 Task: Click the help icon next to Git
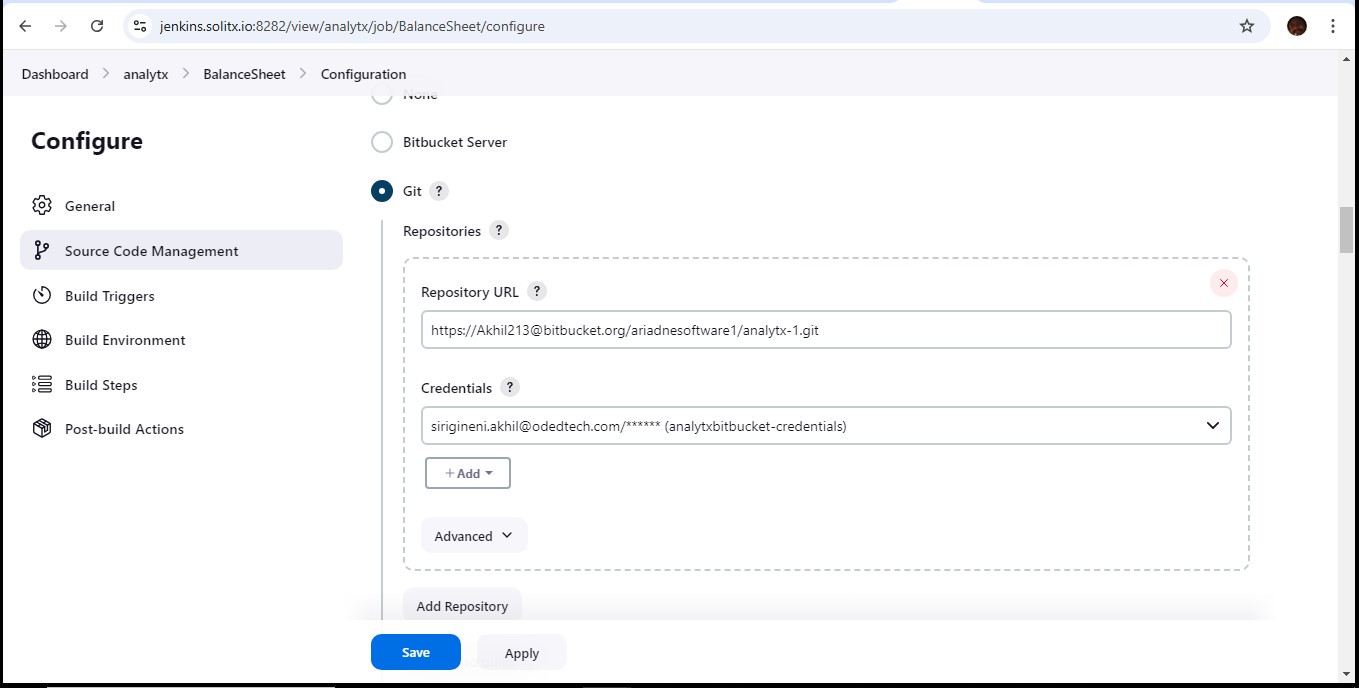tap(438, 191)
